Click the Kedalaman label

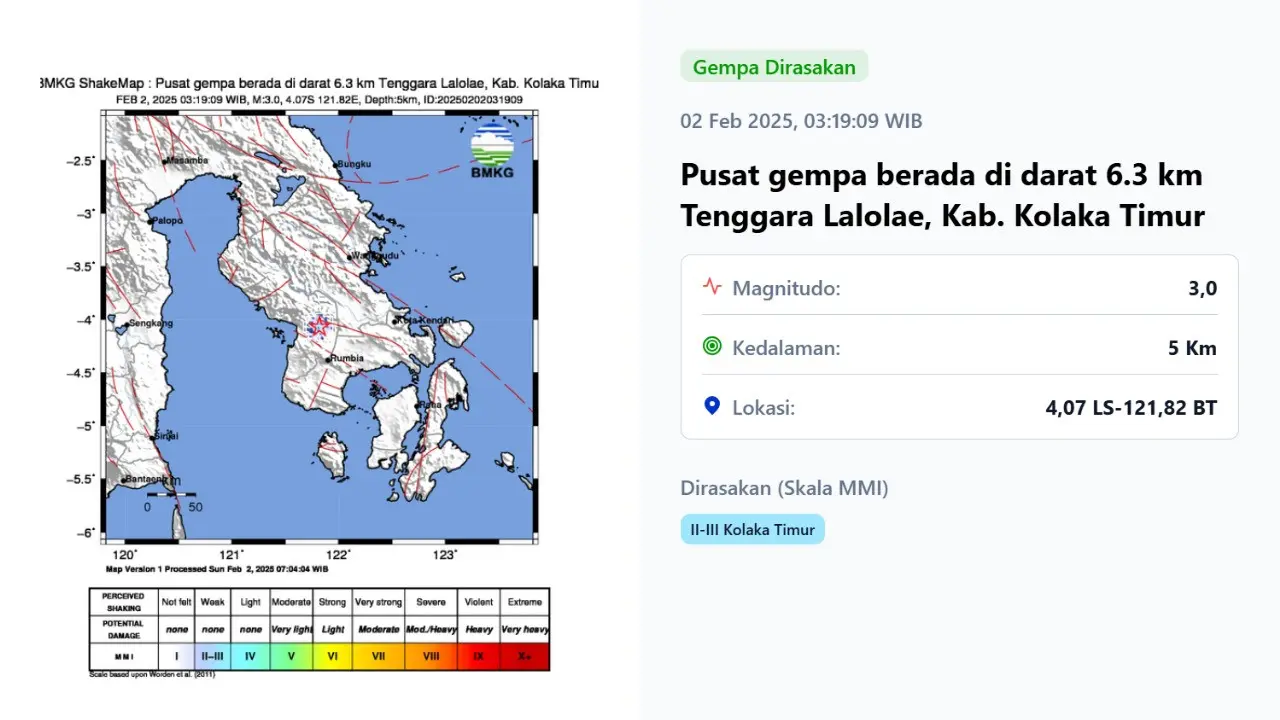click(786, 348)
